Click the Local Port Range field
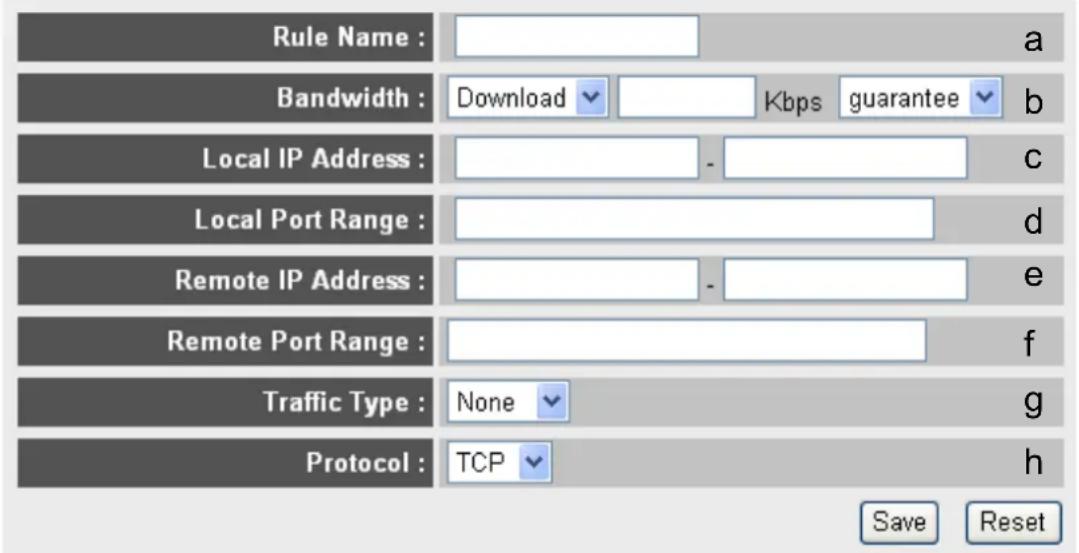The image size is (1079, 553). 694,219
